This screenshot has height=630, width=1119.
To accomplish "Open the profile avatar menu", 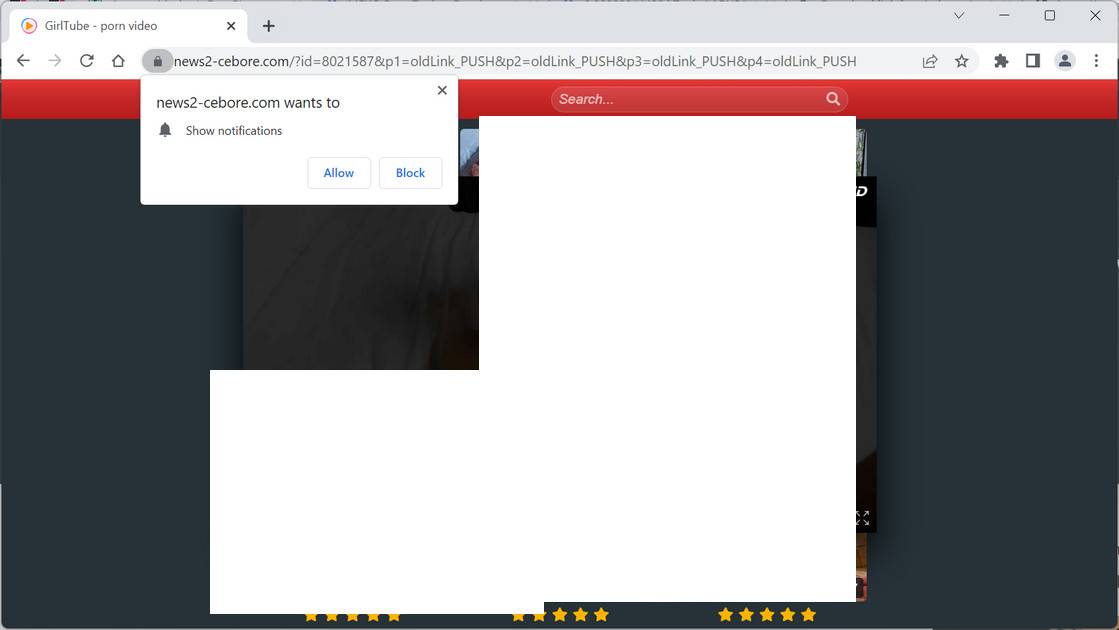I will pyautogui.click(x=1065, y=61).
